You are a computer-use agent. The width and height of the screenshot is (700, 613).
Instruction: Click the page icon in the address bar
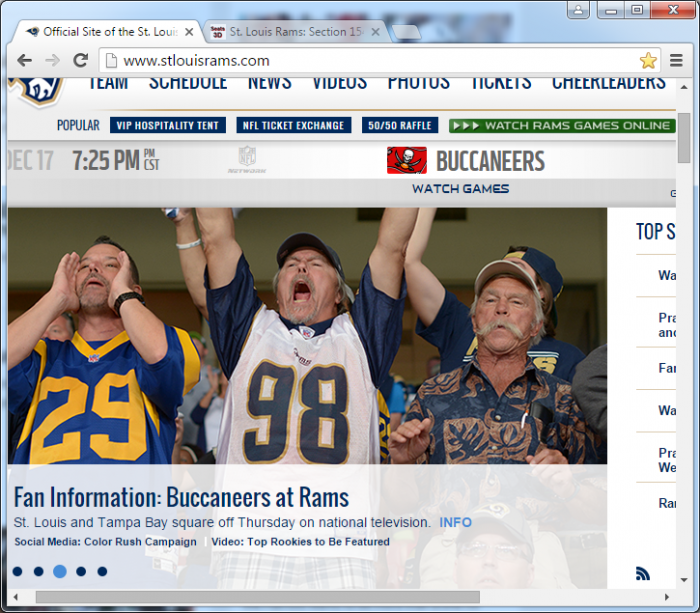click(111, 60)
